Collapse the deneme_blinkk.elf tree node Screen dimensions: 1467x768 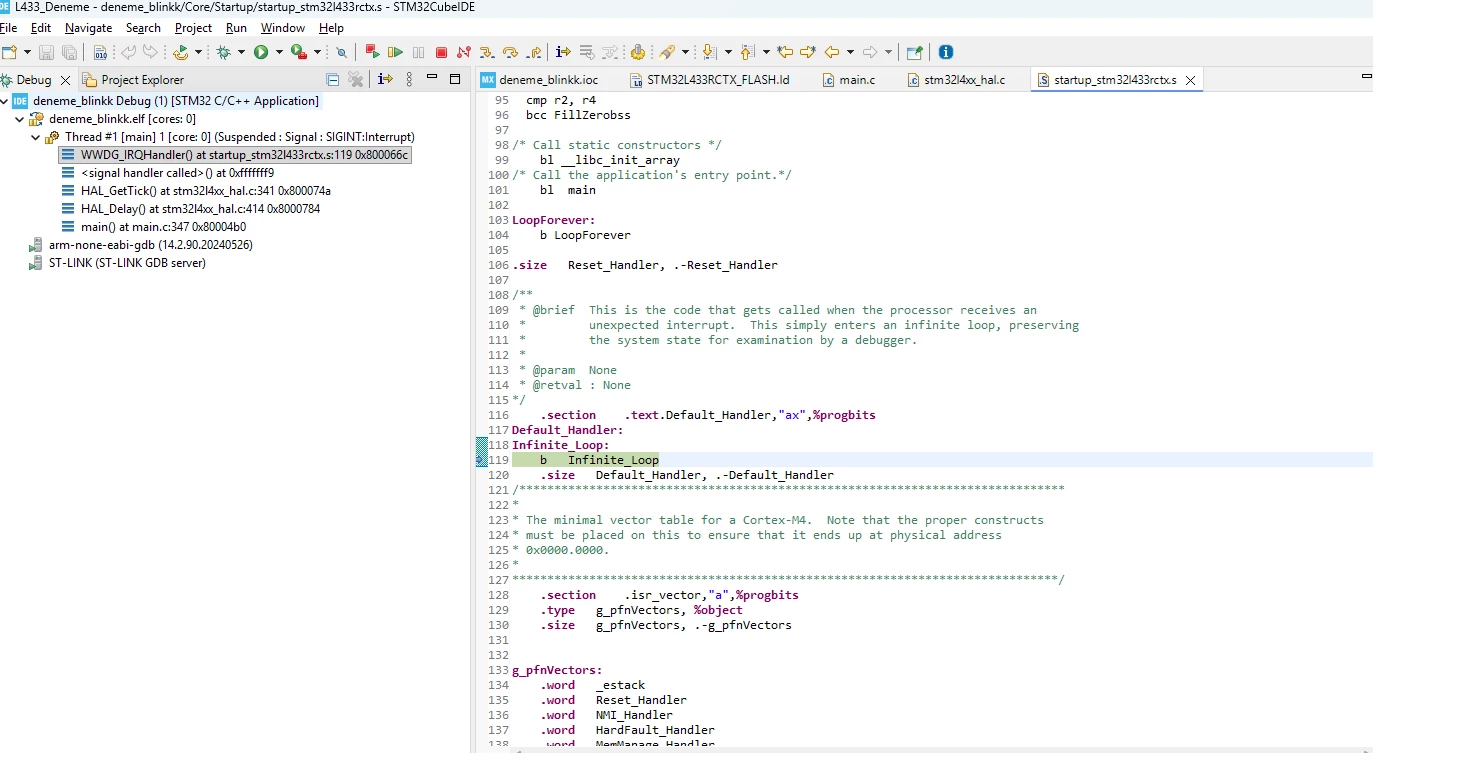click(x=20, y=119)
